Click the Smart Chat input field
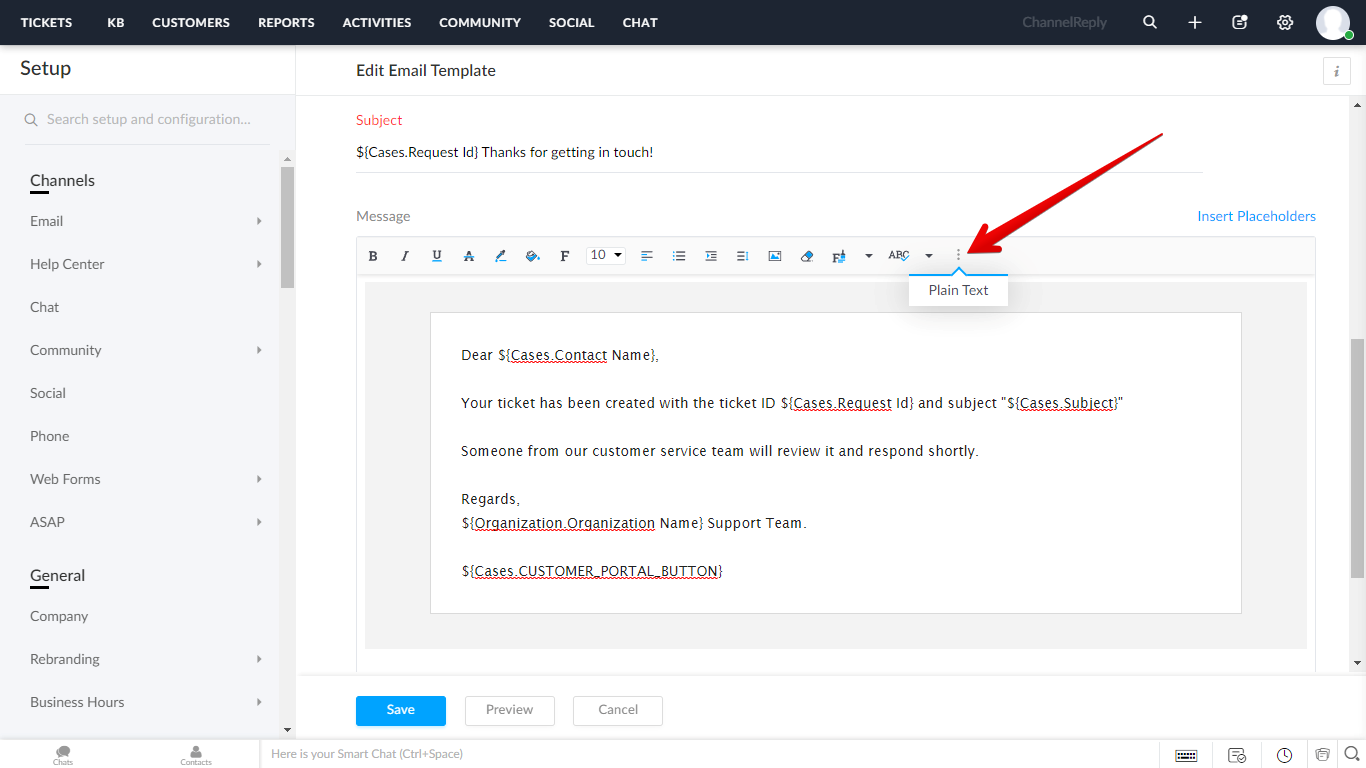 click(x=708, y=754)
